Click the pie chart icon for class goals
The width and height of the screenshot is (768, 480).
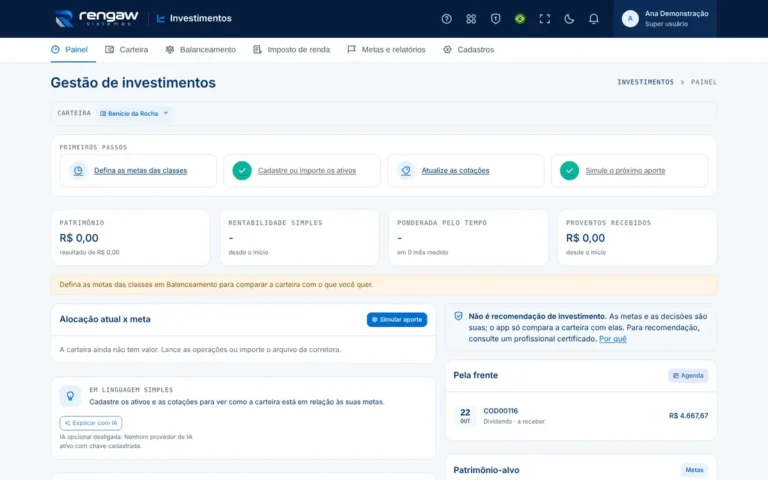[78, 170]
